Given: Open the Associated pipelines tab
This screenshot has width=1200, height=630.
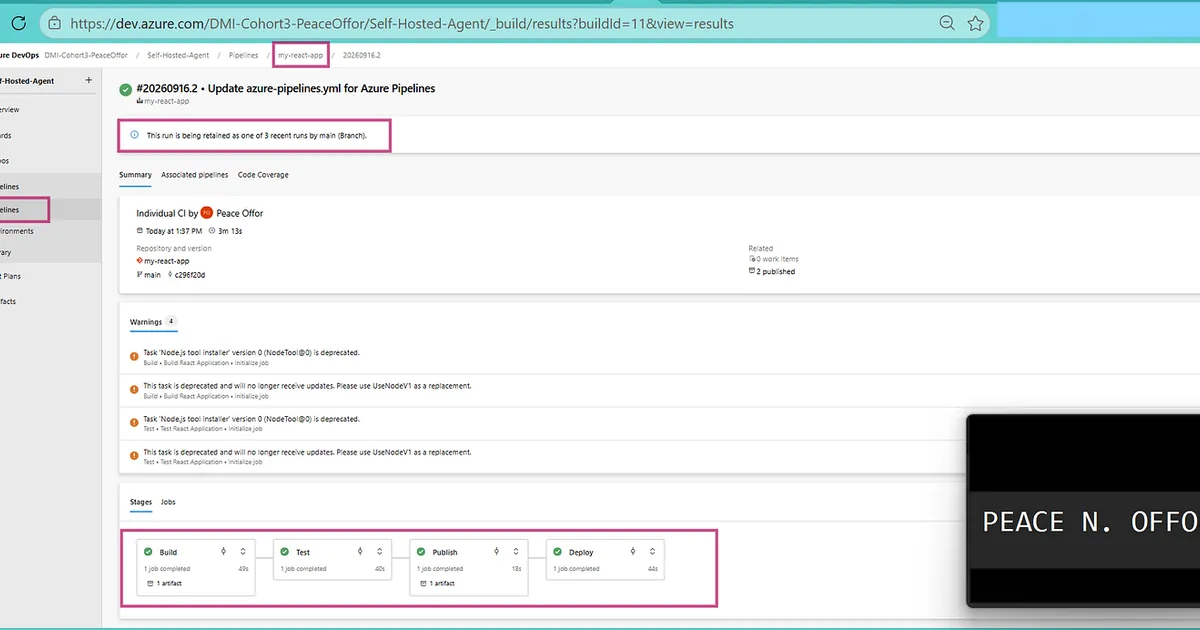Looking at the screenshot, I should click(x=195, y=175).
